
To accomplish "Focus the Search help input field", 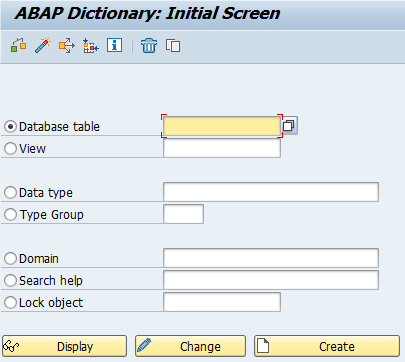I will click(x=271, y=280).
